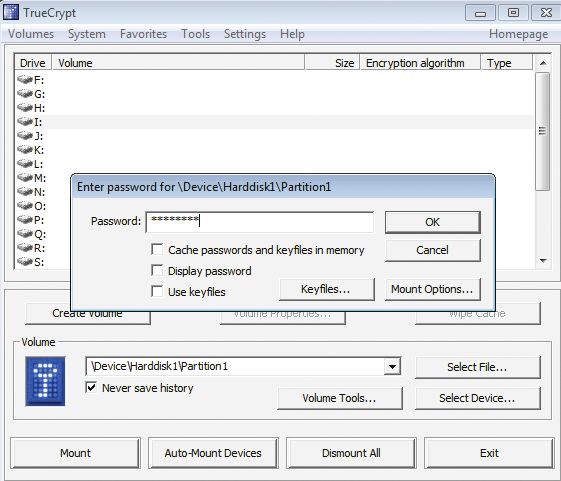Select drive M: icon in list

pyautogui.click(x=25, y=178)
